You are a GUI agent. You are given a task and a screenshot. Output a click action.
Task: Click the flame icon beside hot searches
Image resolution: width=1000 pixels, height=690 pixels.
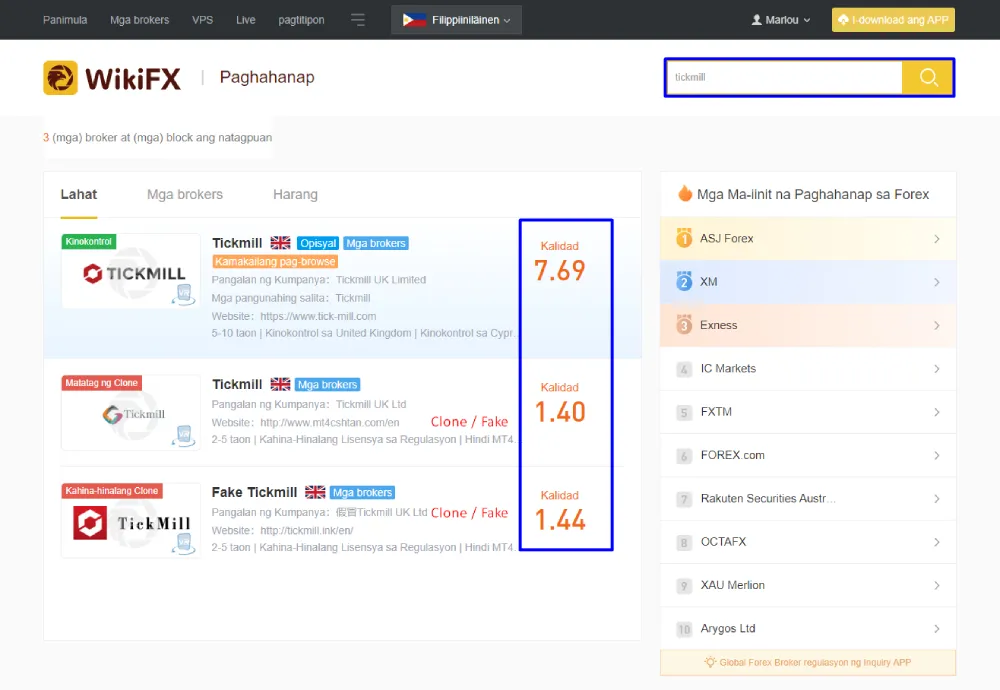(685, 193)
